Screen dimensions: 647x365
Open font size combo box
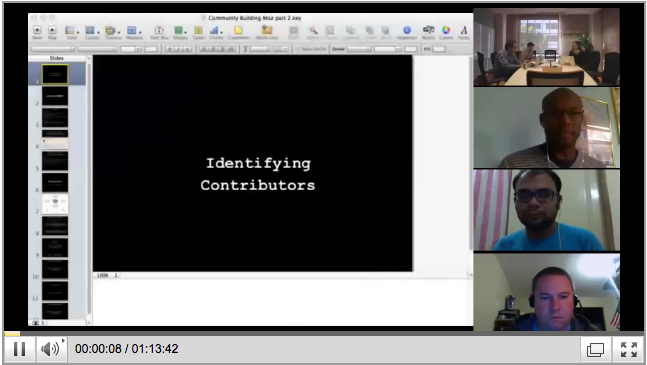tap(131, 49)
